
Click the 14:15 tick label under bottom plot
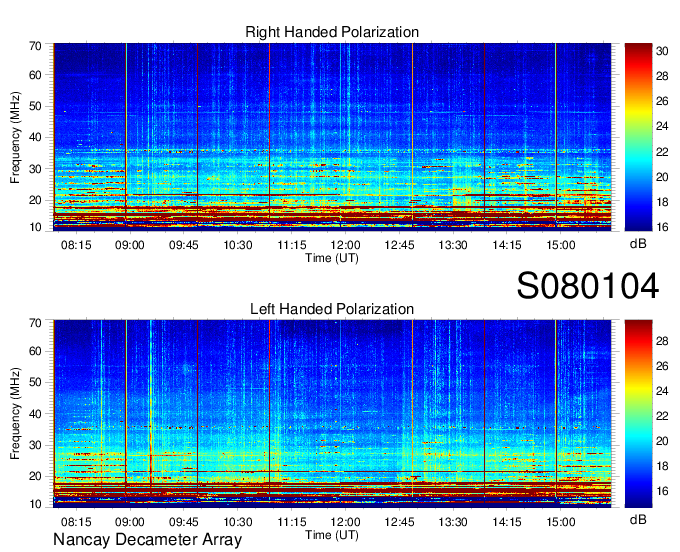coord(507,522)
